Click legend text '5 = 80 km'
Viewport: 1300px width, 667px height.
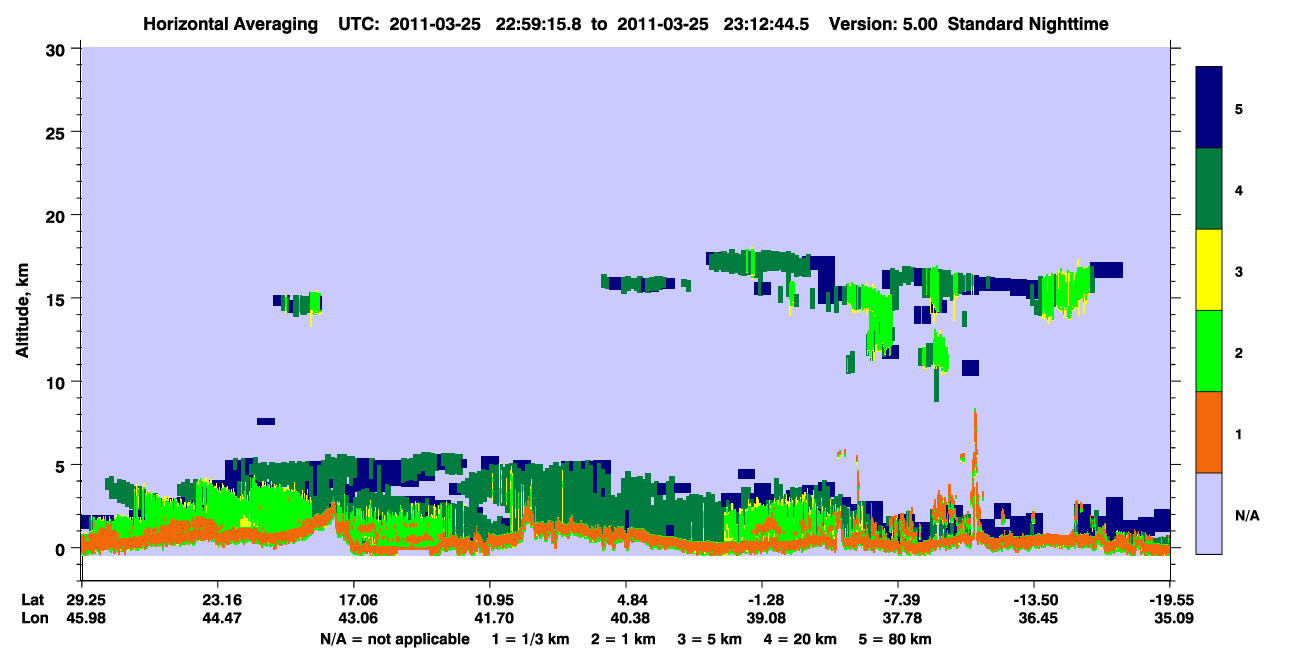pyautogui.click(x=895, y=639)
